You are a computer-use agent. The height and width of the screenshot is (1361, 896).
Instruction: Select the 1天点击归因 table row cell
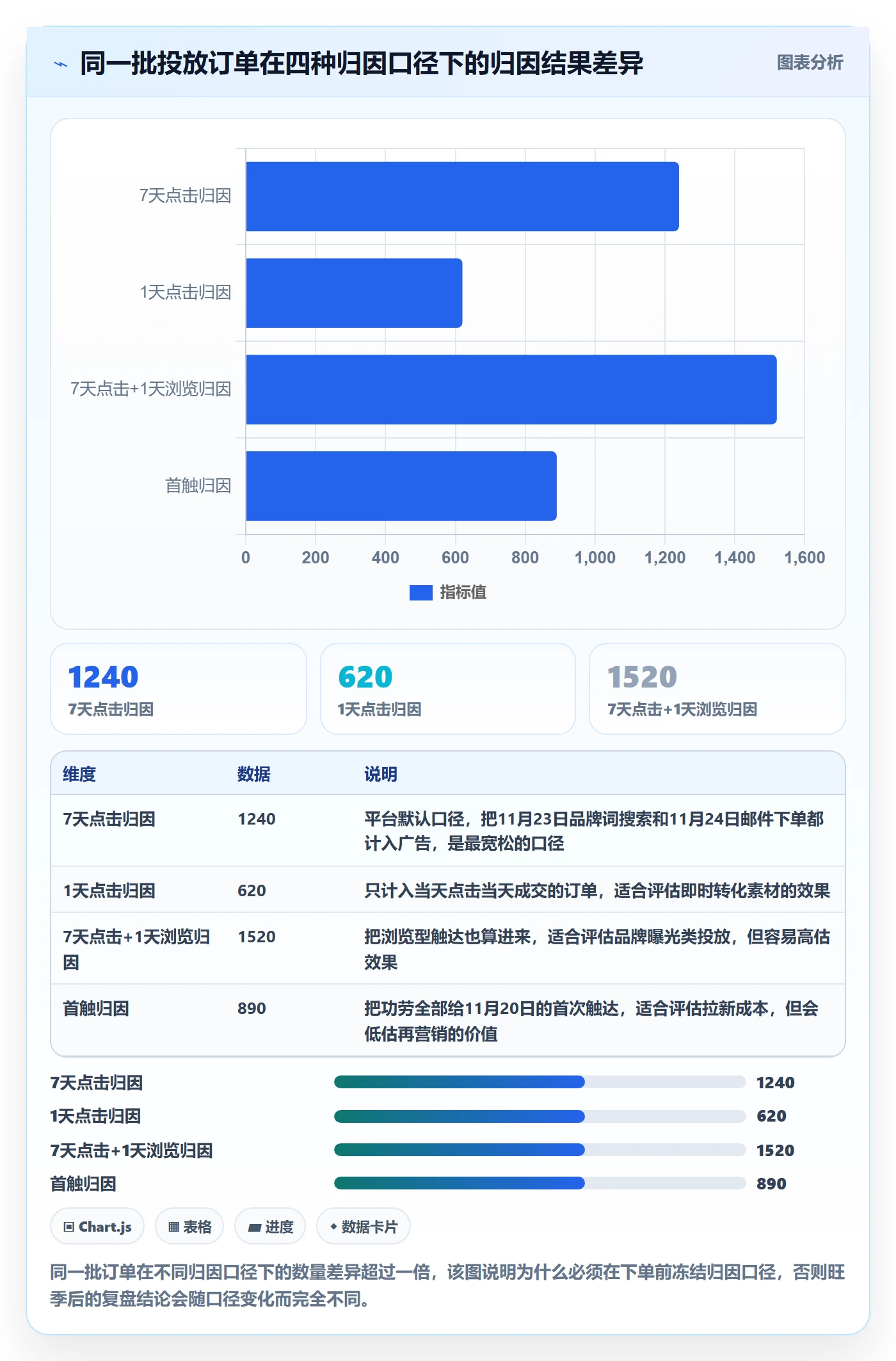point(109,891)
